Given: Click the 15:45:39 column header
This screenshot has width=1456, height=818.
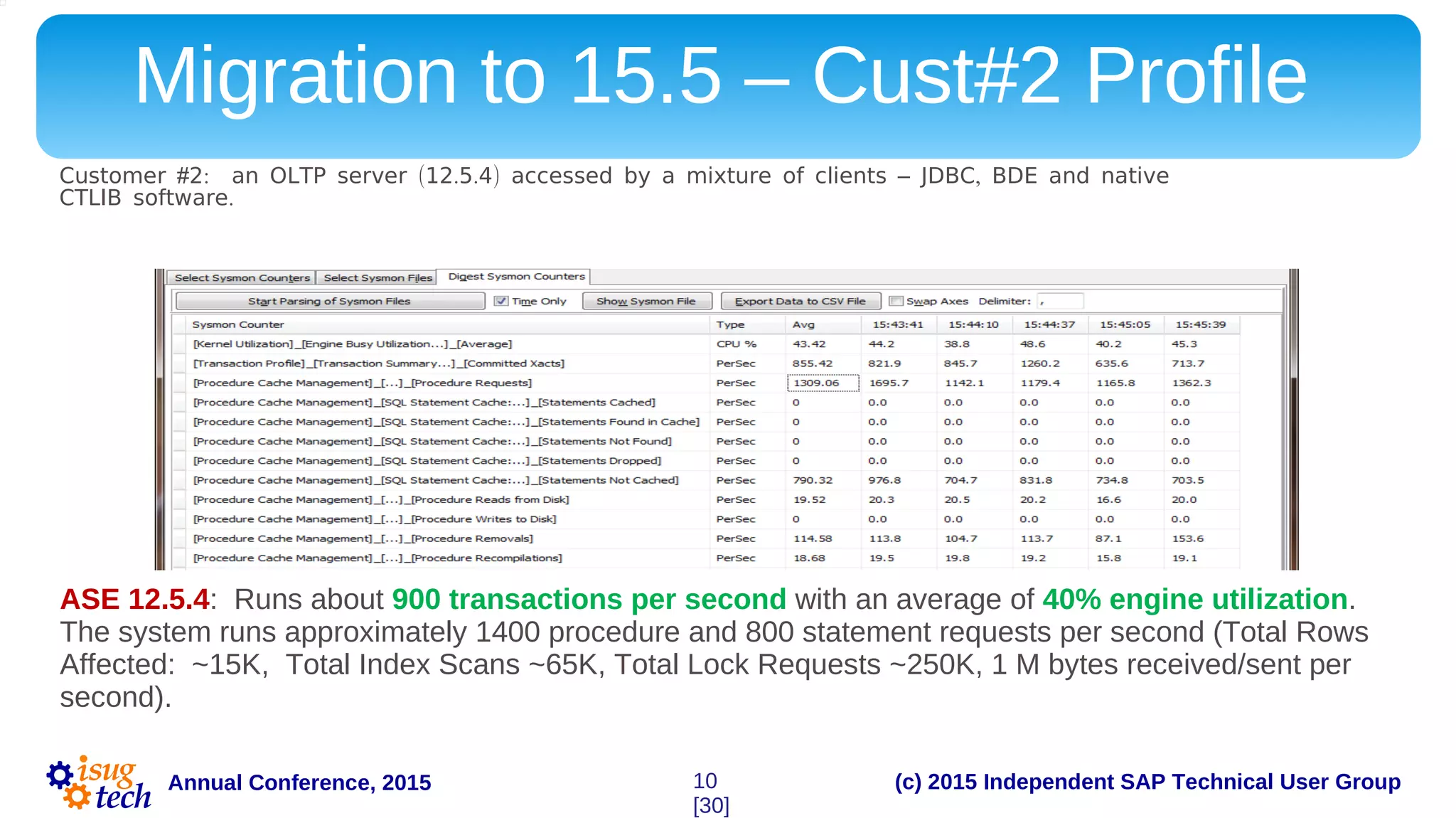Looking at the screenshot, I should pos(1201,324).
